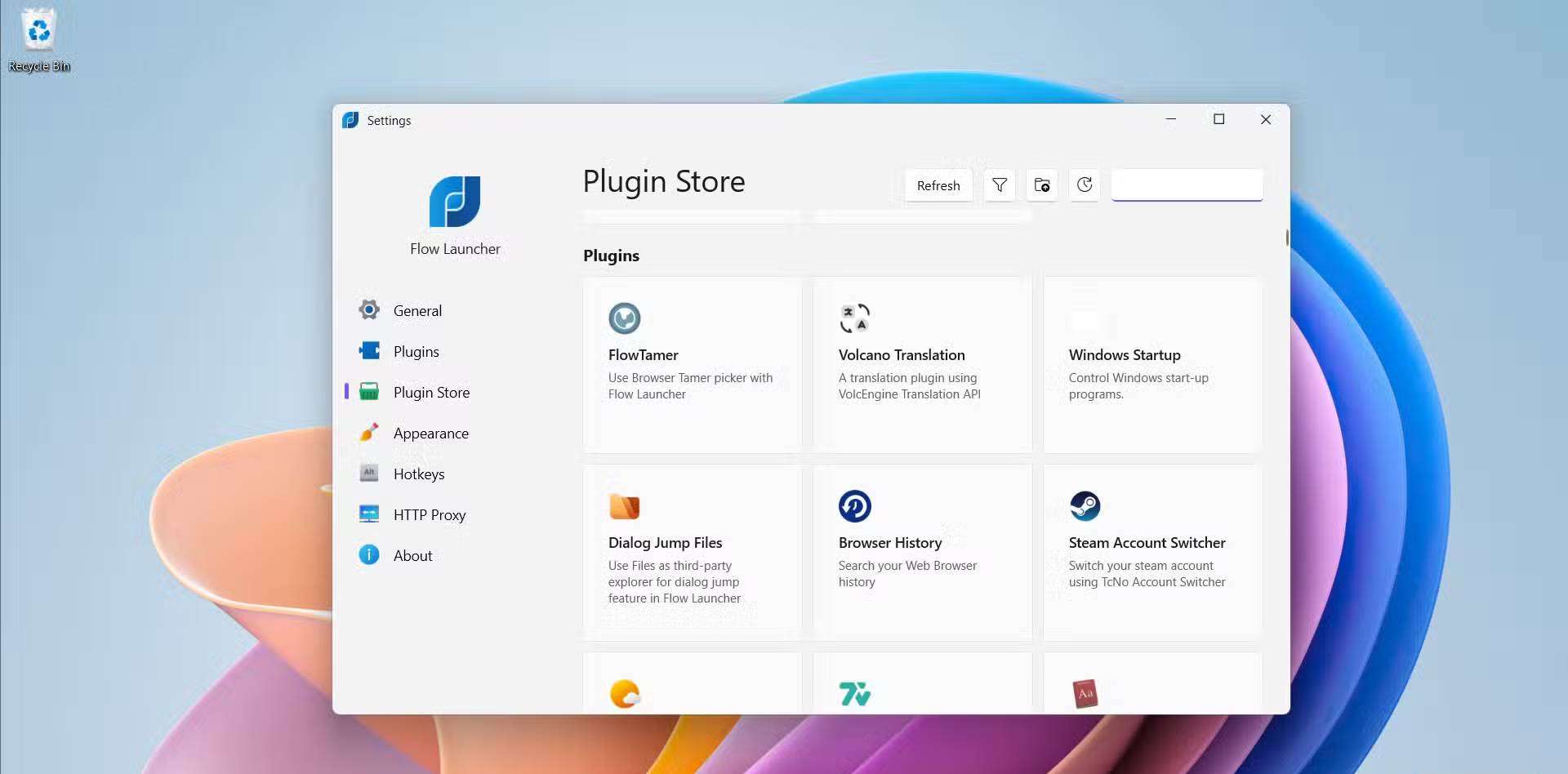Open the HTTP Proxy monitor icon

[x=369, y=514]
